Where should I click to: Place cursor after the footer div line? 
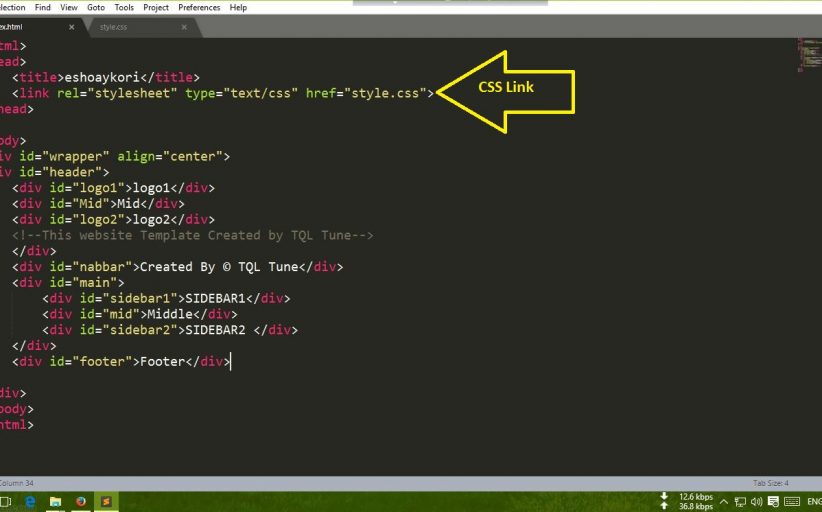coord(232,362)
